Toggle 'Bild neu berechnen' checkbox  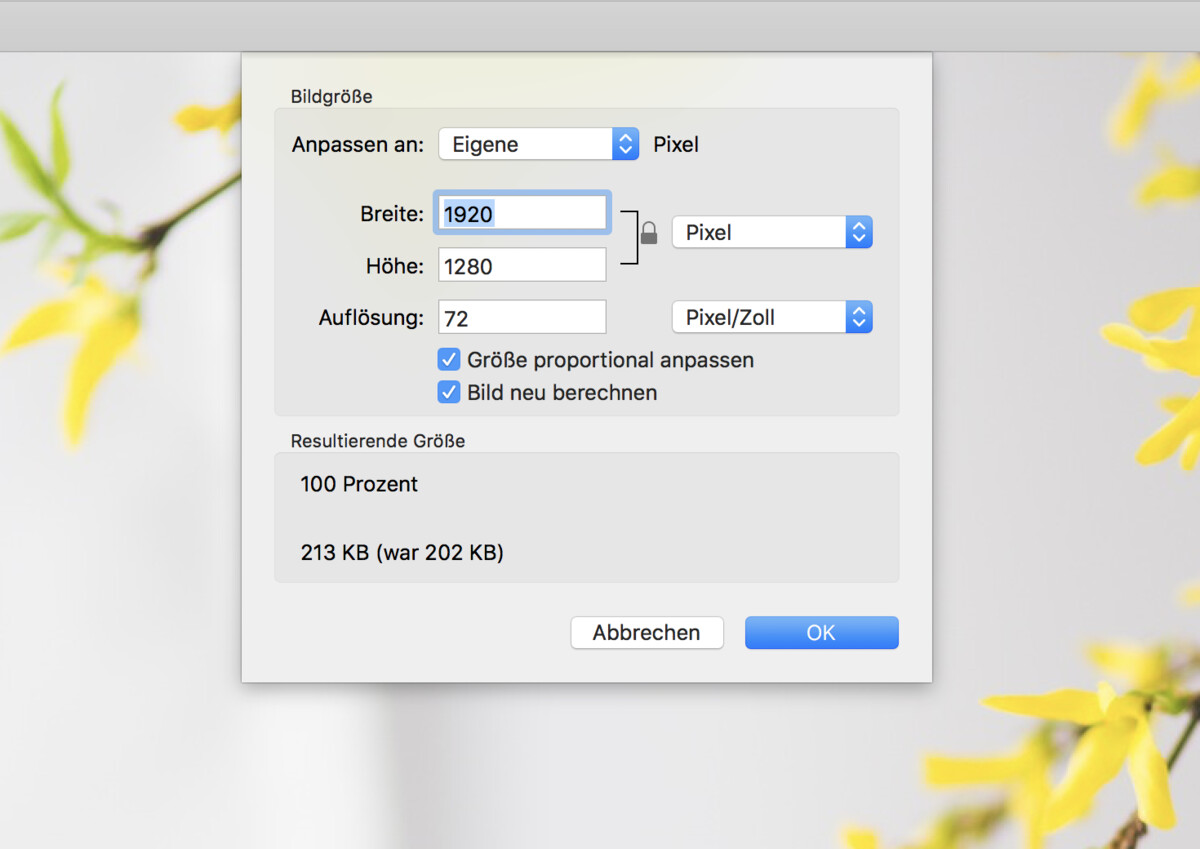click(x=449, y=392)
